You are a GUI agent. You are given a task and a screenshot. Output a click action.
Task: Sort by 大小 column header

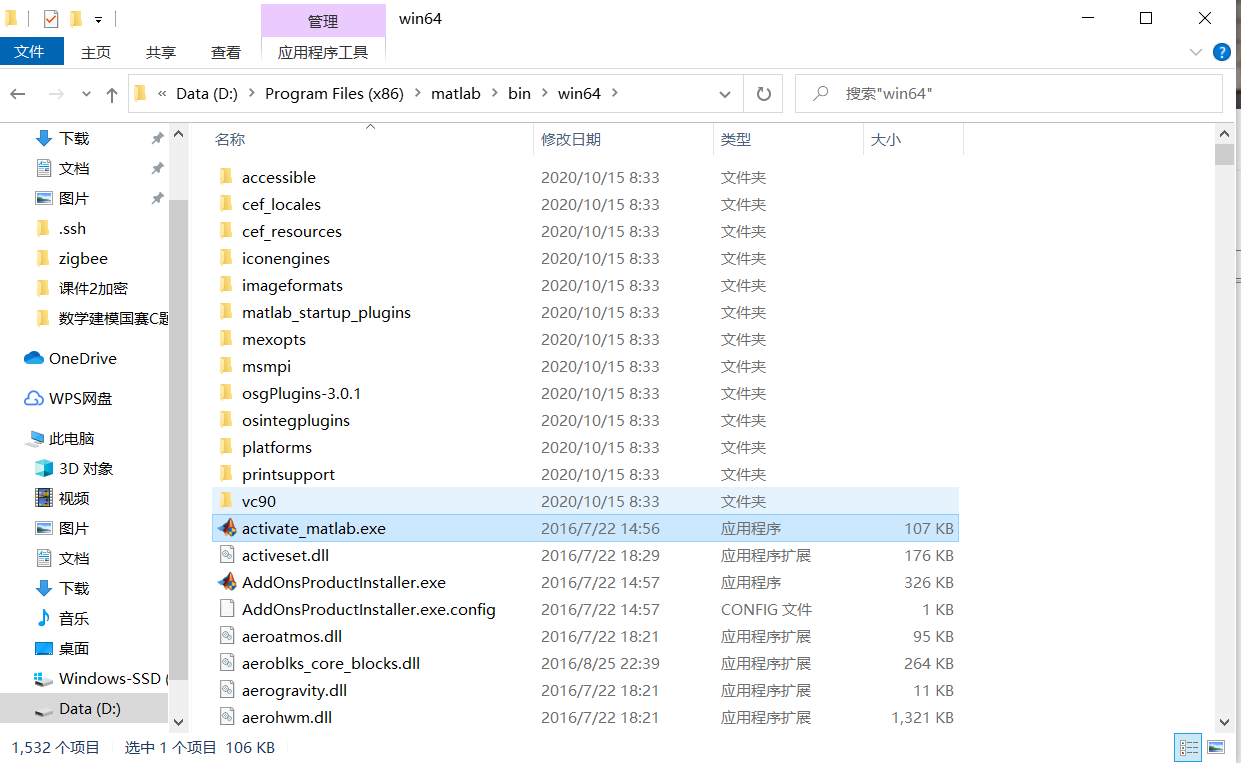tap(886, 140)
